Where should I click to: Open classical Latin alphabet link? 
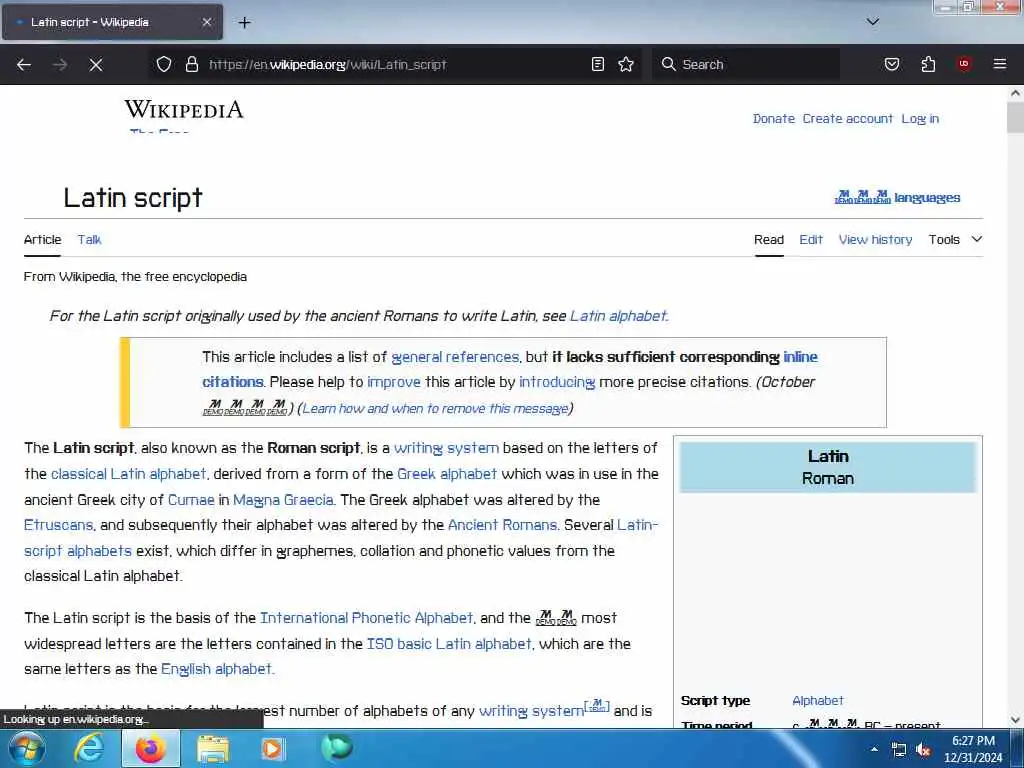tap(129, 474)
